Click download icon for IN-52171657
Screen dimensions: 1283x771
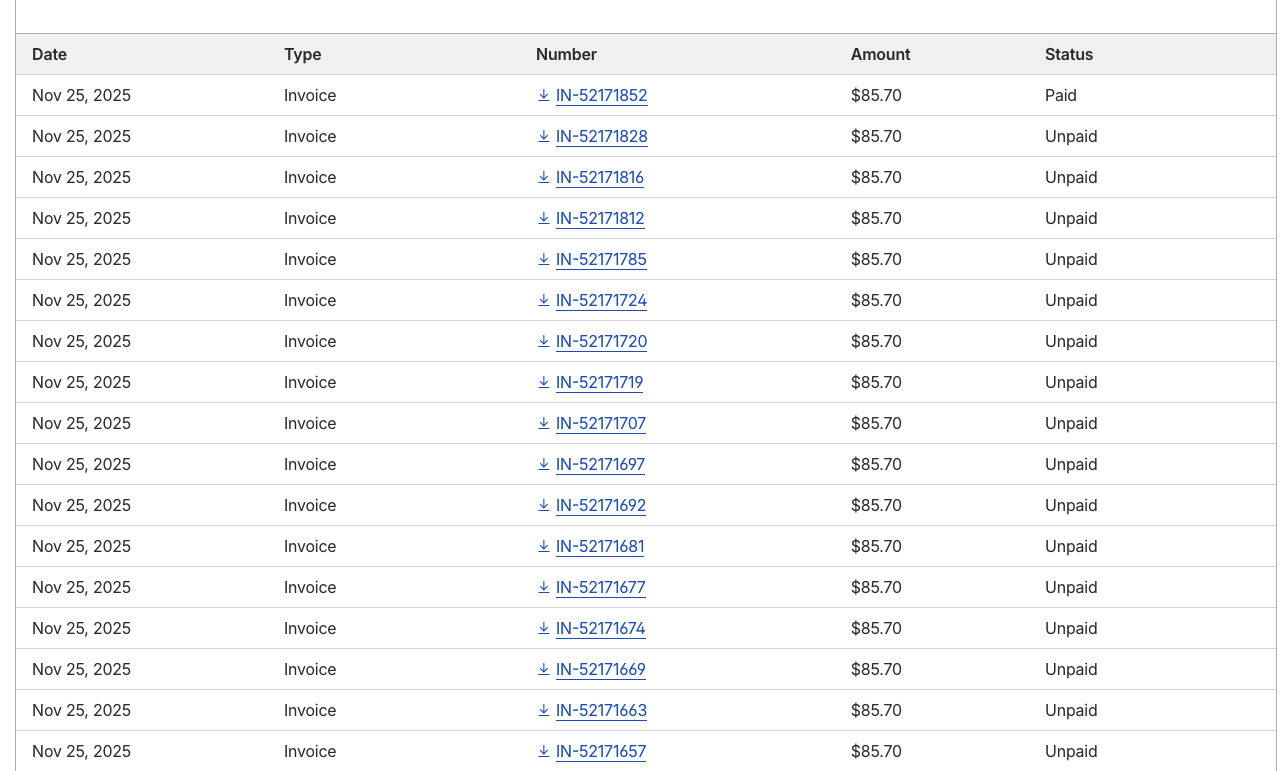pos(544,752)
